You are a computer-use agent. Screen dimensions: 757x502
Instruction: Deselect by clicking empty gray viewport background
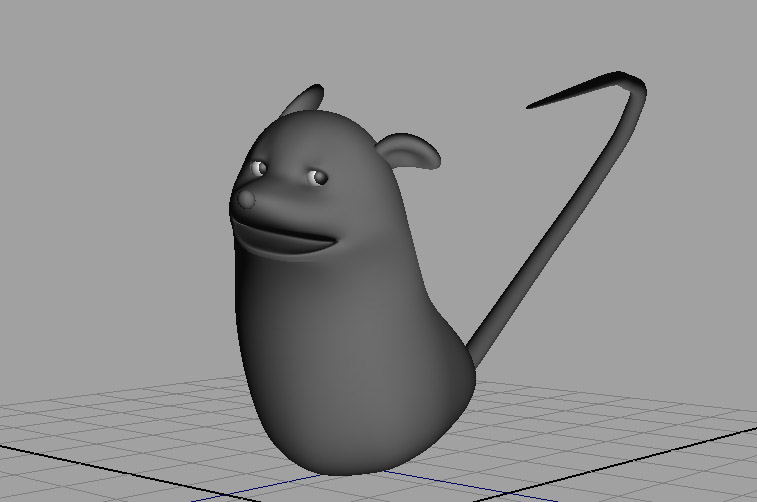click(120, 150)
